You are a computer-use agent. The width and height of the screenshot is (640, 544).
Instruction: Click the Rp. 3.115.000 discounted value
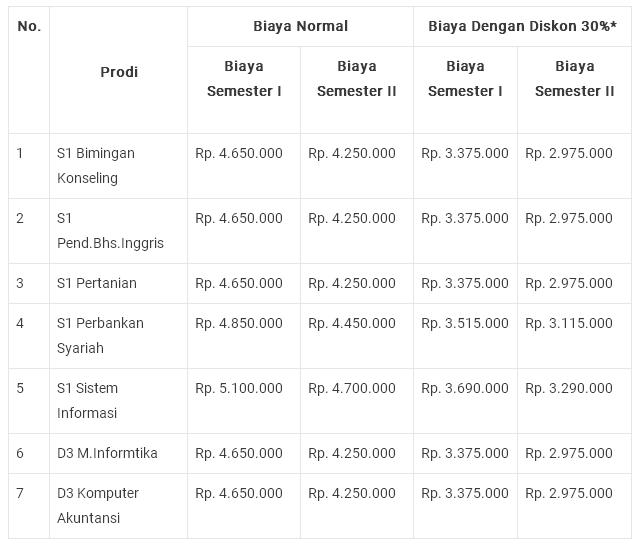(569, 323)
